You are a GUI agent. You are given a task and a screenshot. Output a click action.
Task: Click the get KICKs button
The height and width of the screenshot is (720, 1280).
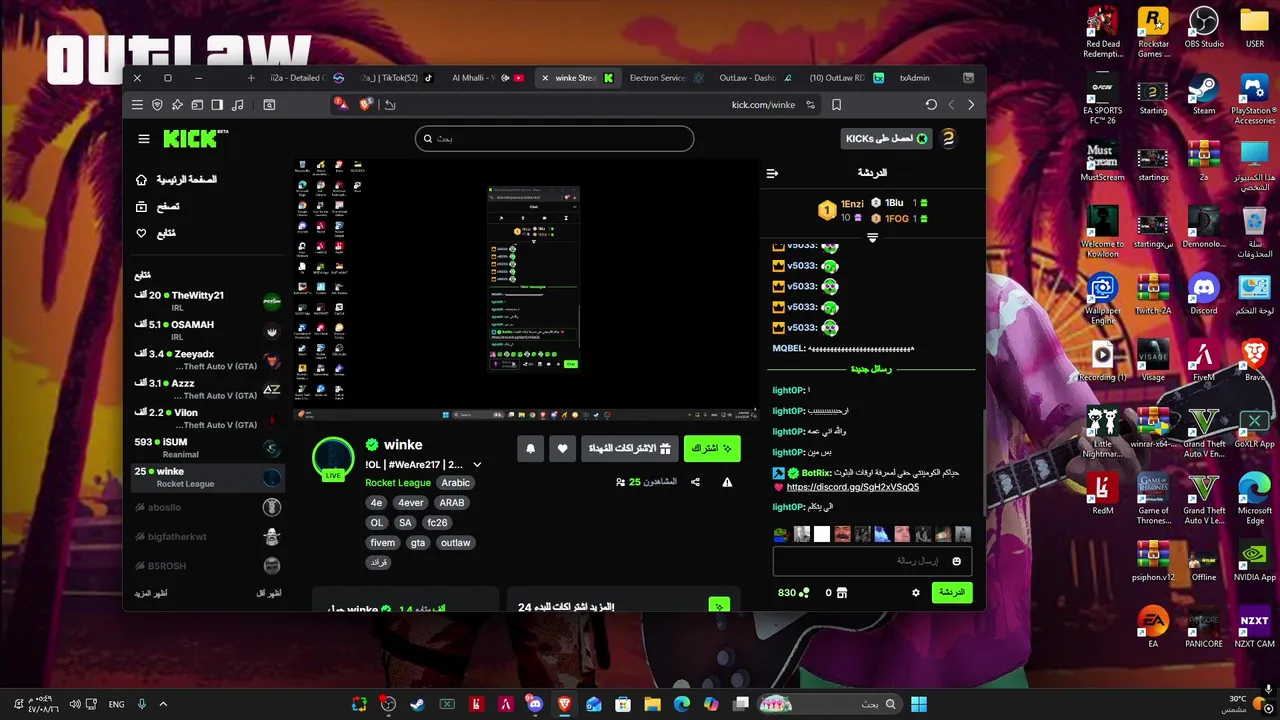885,139
